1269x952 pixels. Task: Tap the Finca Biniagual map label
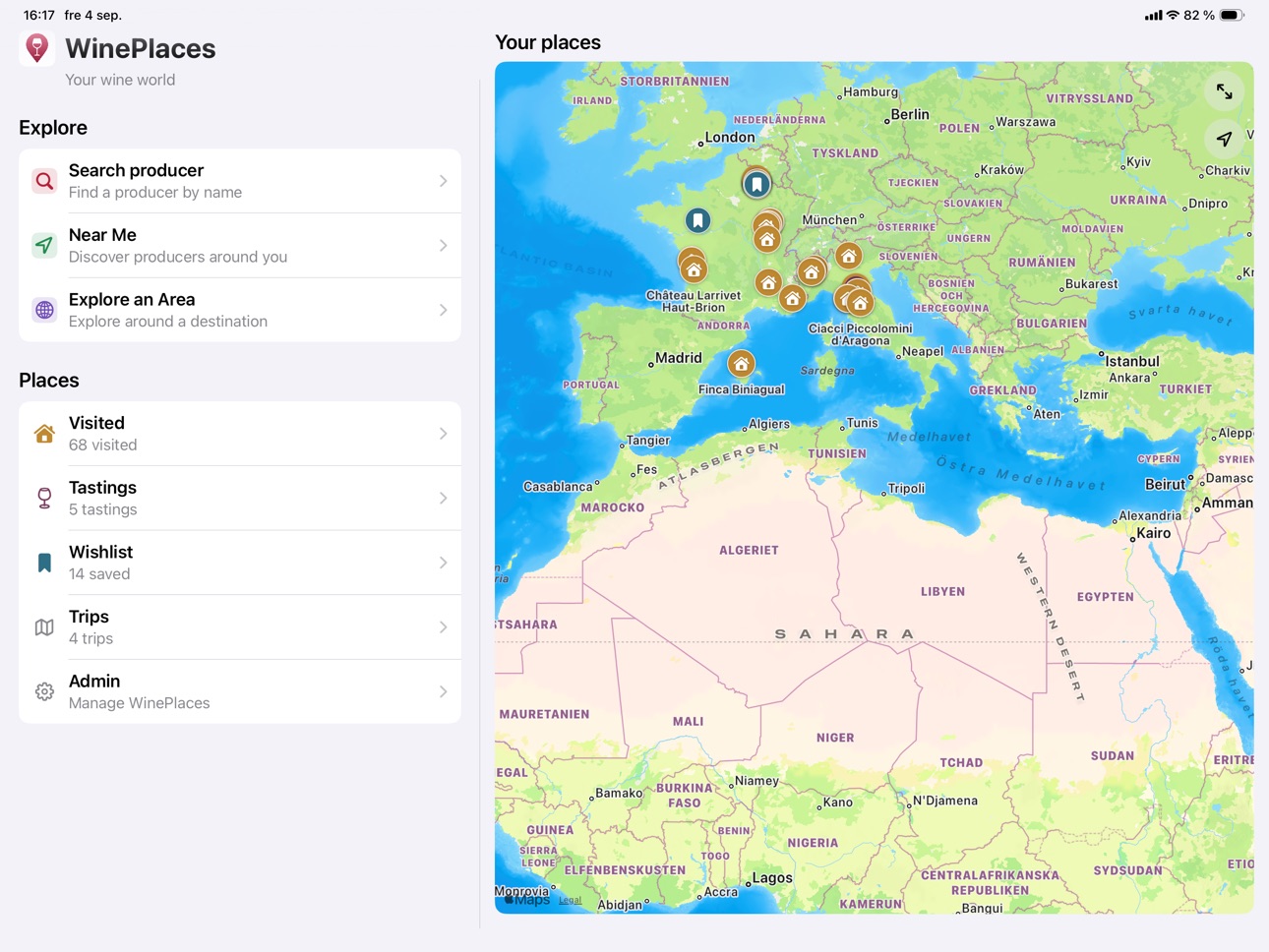(742, 389)
